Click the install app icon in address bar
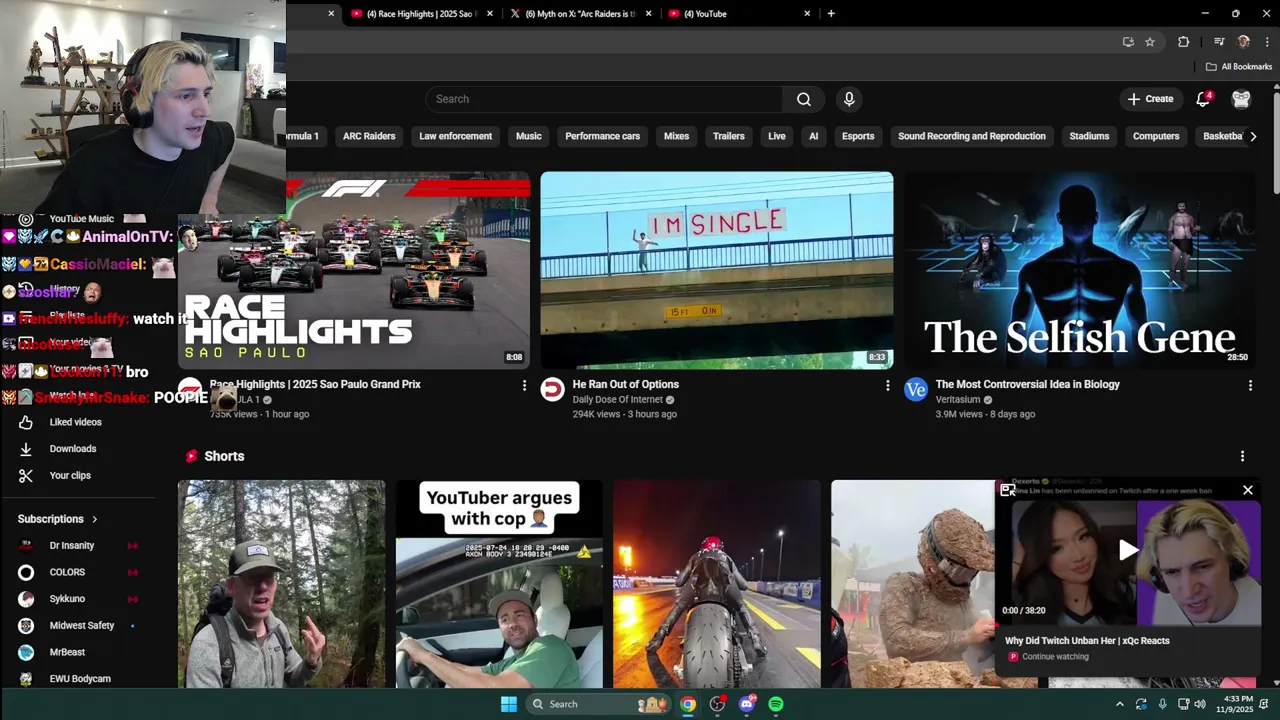The image size is (1280, 720). [x=1128, y=42]
